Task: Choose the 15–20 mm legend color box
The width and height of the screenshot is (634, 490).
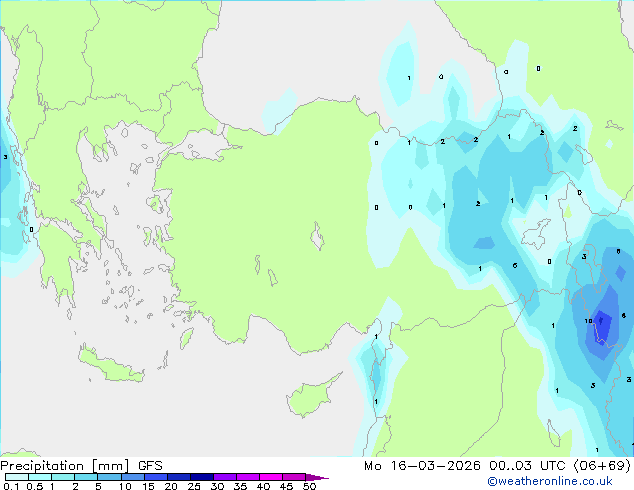Action: 156,477
